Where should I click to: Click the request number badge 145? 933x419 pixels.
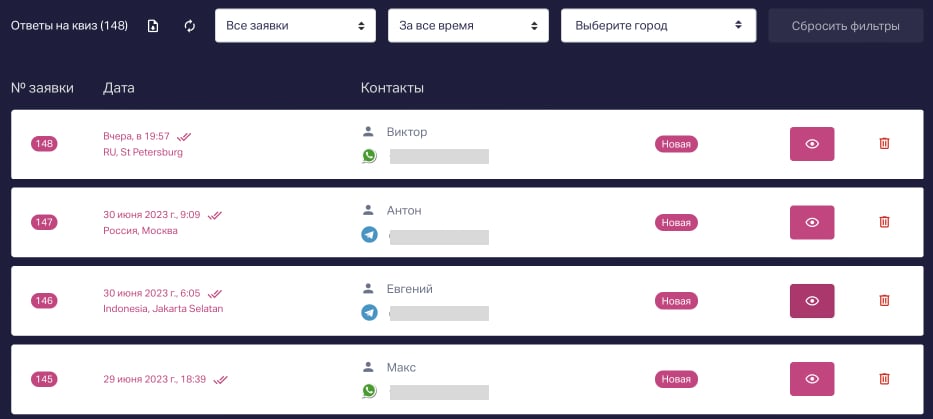pyautogui.click(x=44, y=379)
